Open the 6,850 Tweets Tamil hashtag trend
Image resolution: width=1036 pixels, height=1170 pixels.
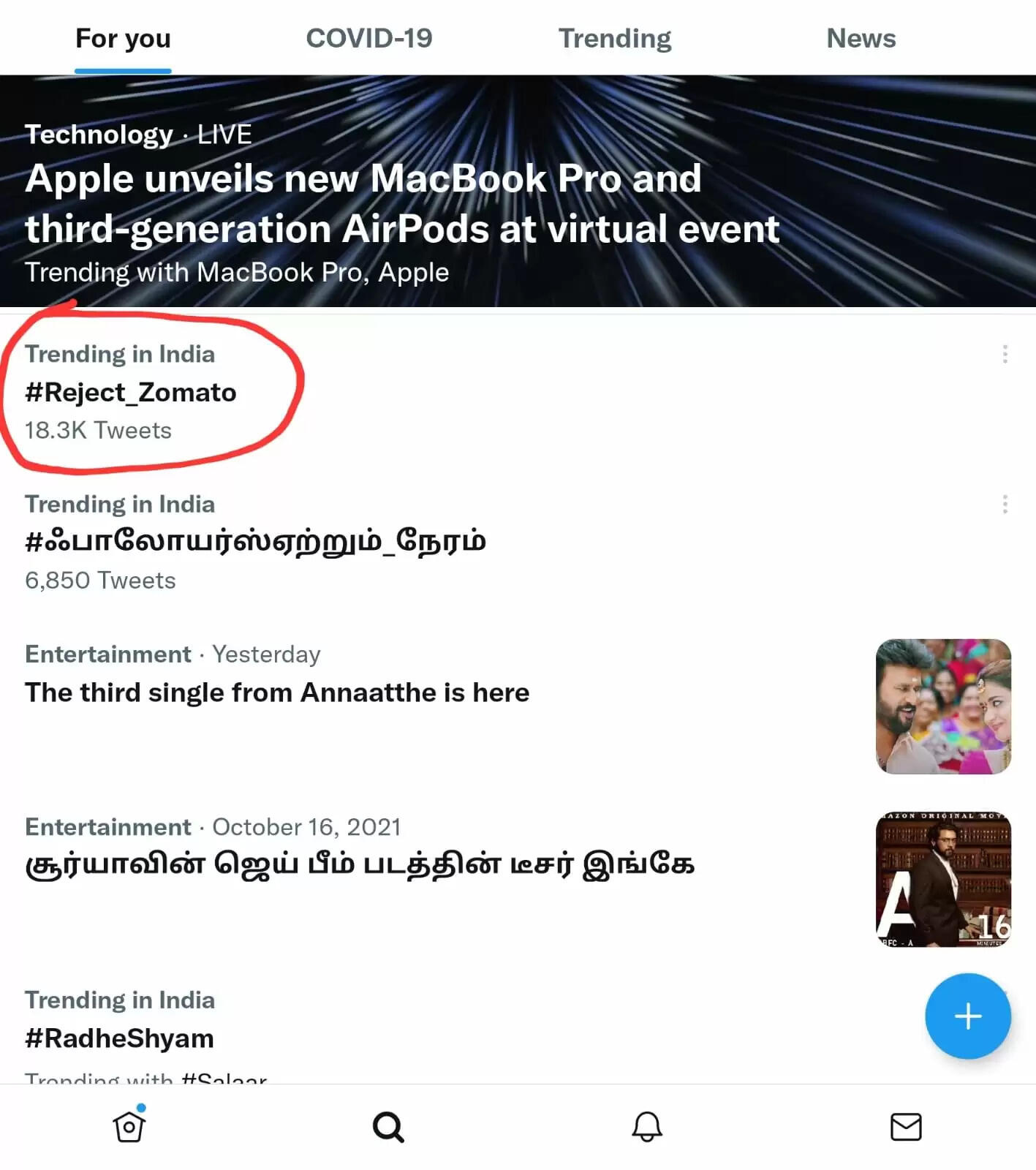(255, 542)
